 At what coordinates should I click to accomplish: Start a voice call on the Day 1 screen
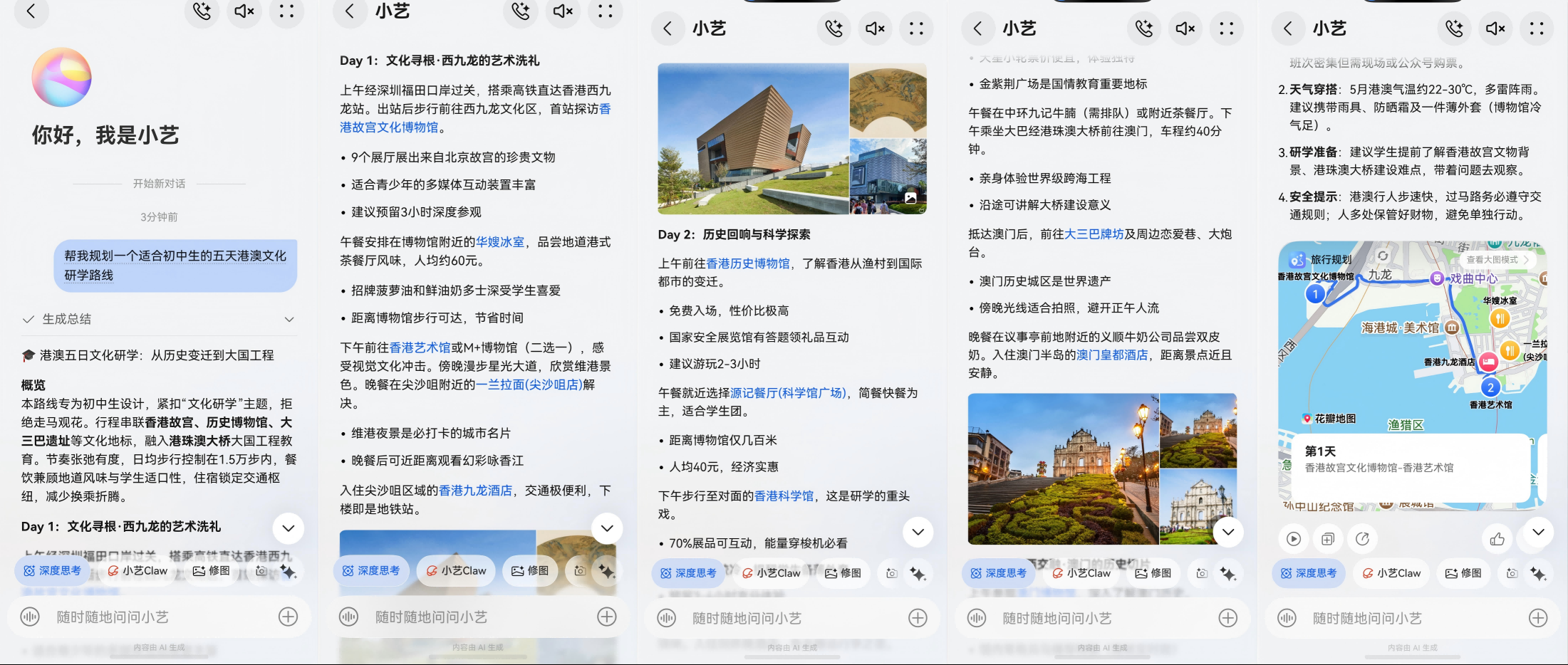[x=521, y=11]
